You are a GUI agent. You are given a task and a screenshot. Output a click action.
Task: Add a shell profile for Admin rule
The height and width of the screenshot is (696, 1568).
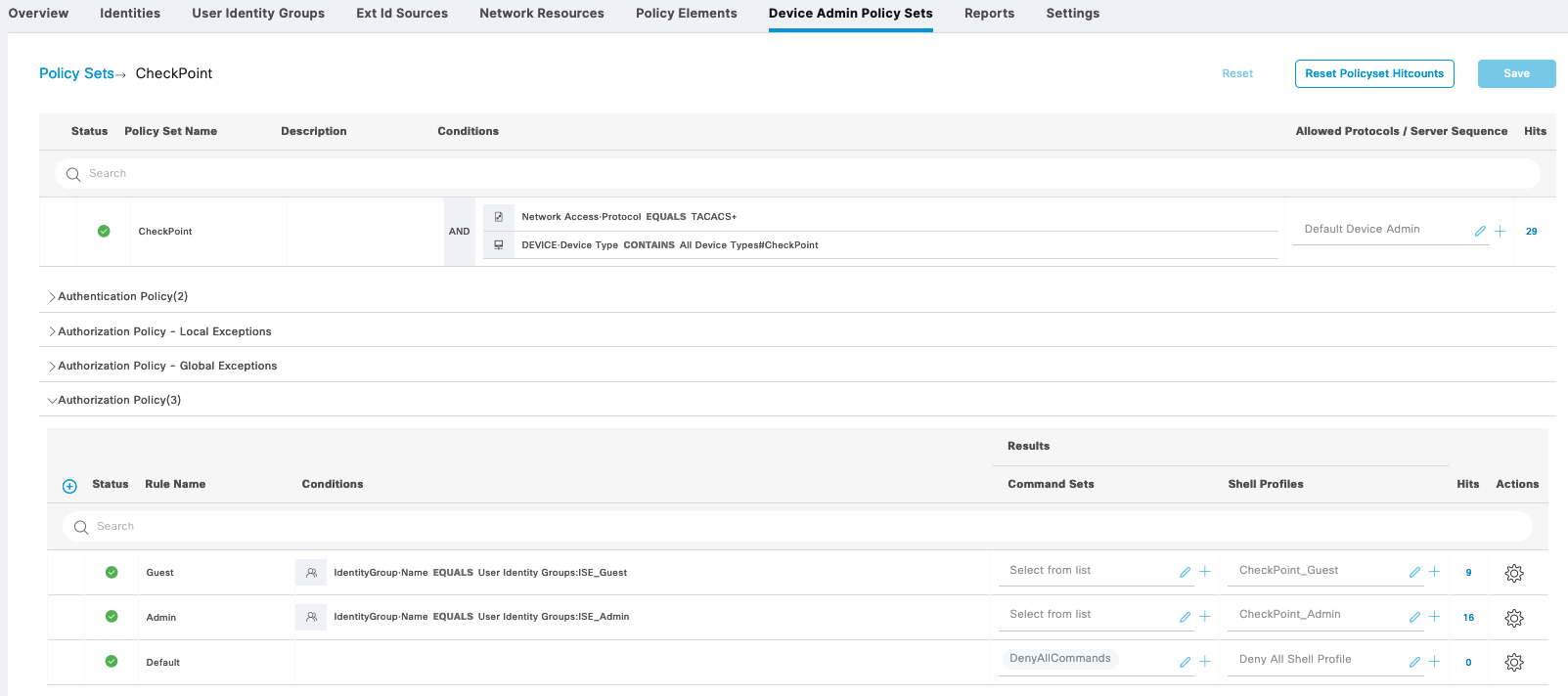(x=1434, y=617)
